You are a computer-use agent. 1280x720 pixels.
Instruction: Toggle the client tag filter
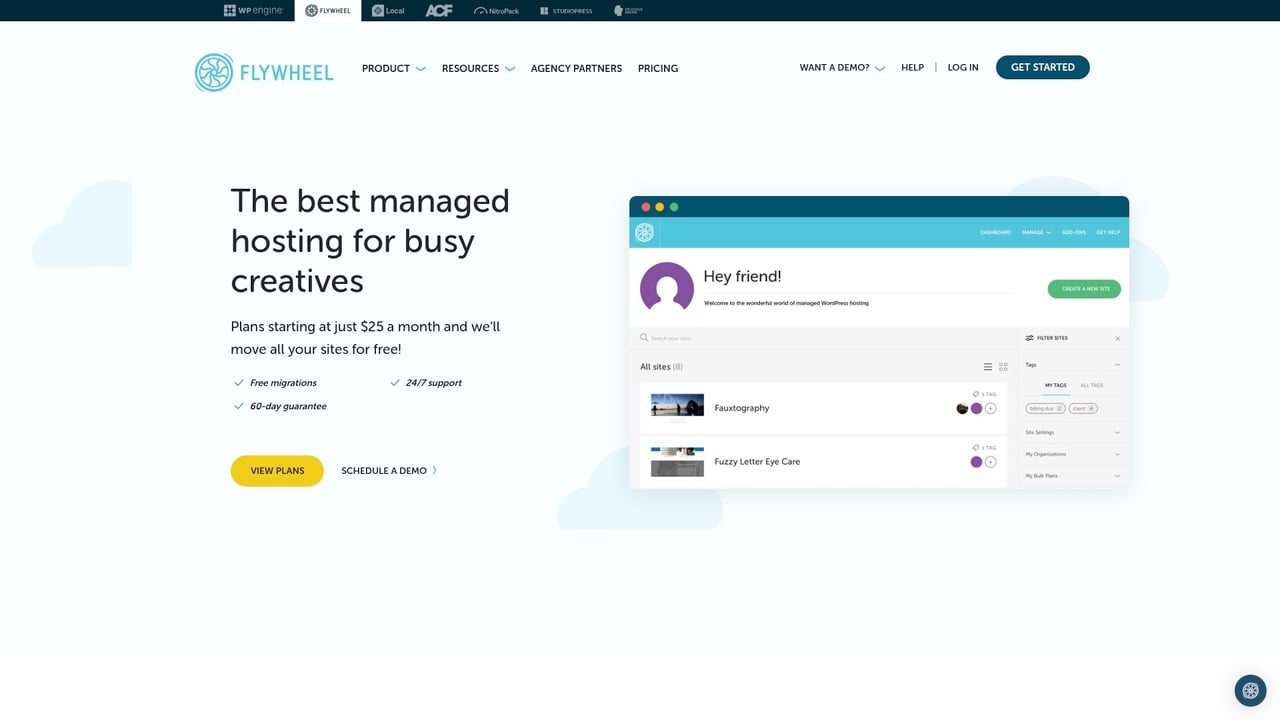pyautogui.click(x=1083, y=408)
